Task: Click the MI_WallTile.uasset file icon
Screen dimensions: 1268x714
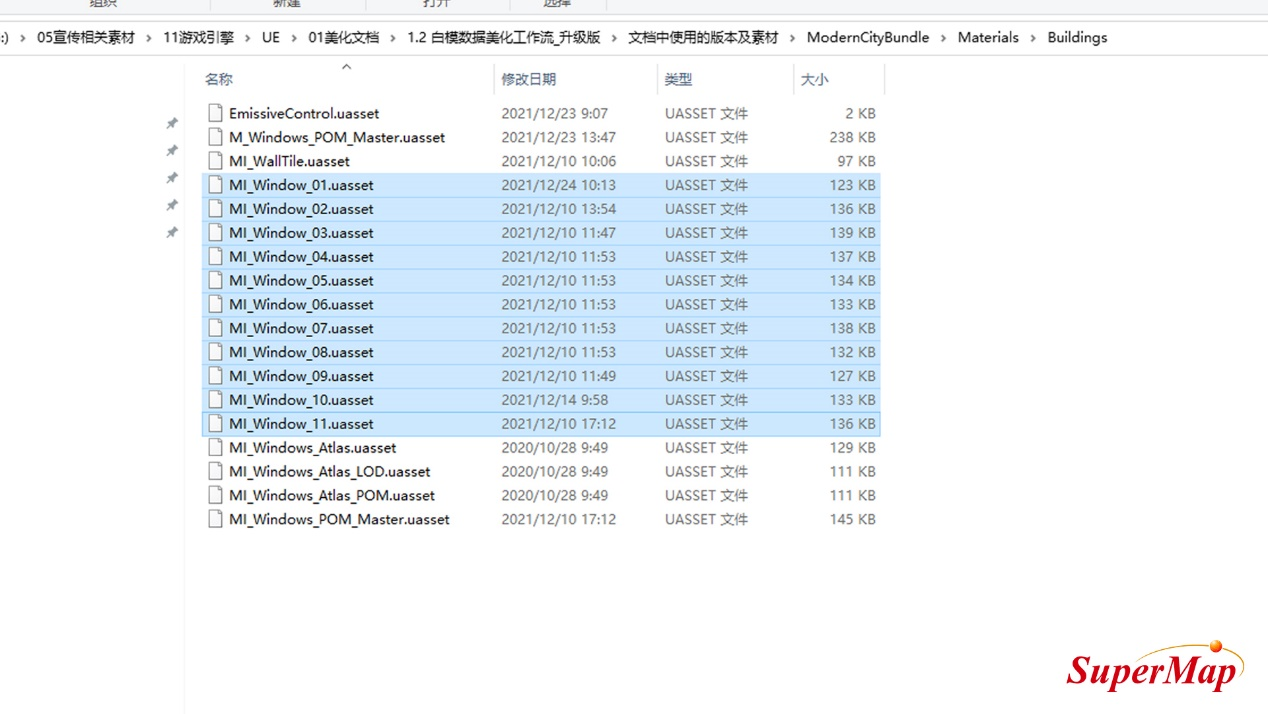Action: [214, 161]
